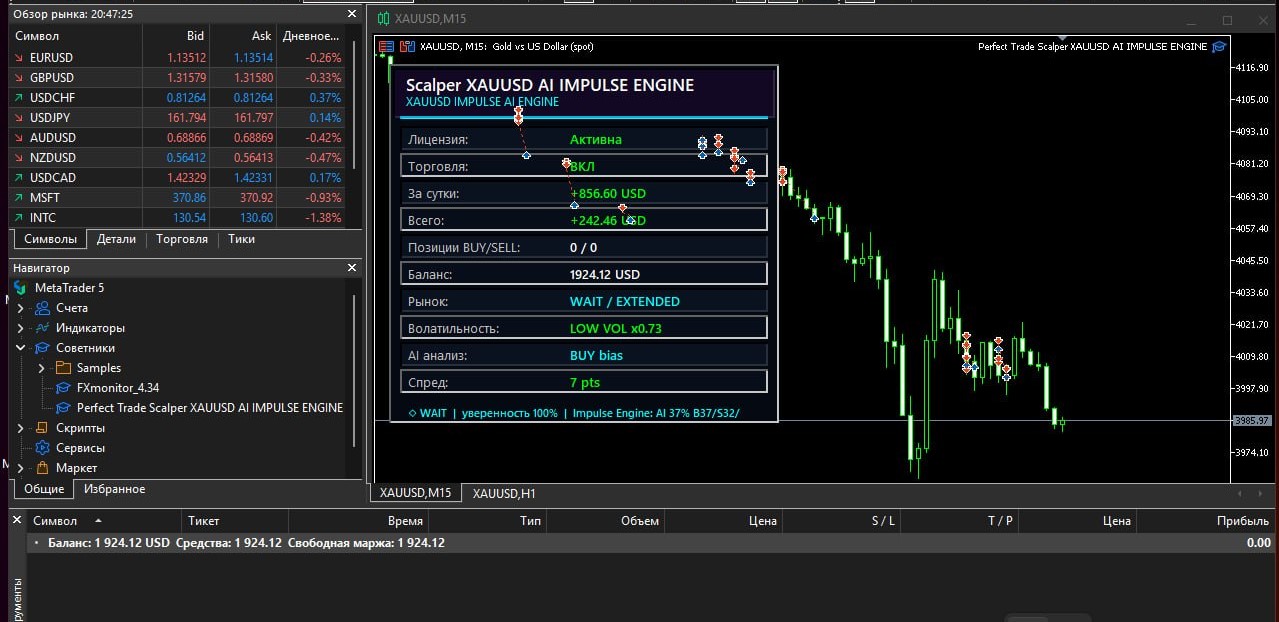Select Perfect Trade Scalper XAUUSD AI IMPULSE ENGINE in Navigator
Image resolution: width=1279 pixels, height=622 pixels.
[210, 408]
